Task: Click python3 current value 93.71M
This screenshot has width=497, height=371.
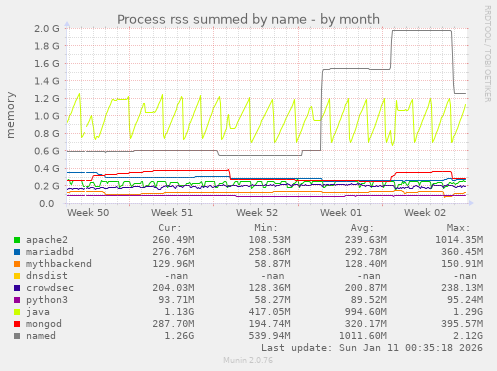Action: (x=176, y=300)
